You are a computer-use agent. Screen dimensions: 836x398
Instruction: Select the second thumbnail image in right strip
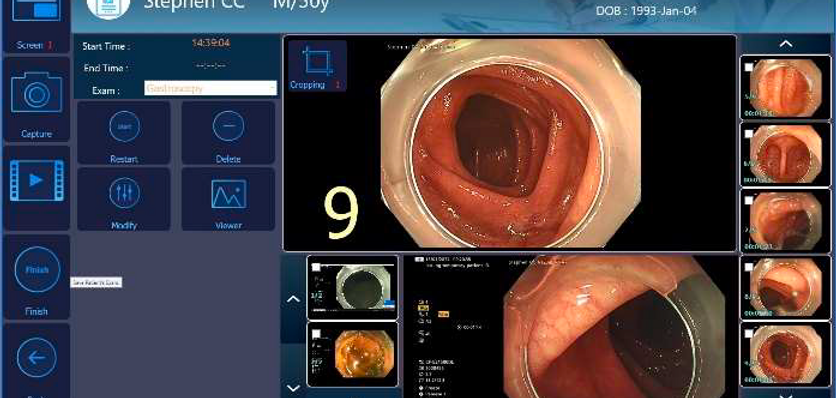pos(786,154)
